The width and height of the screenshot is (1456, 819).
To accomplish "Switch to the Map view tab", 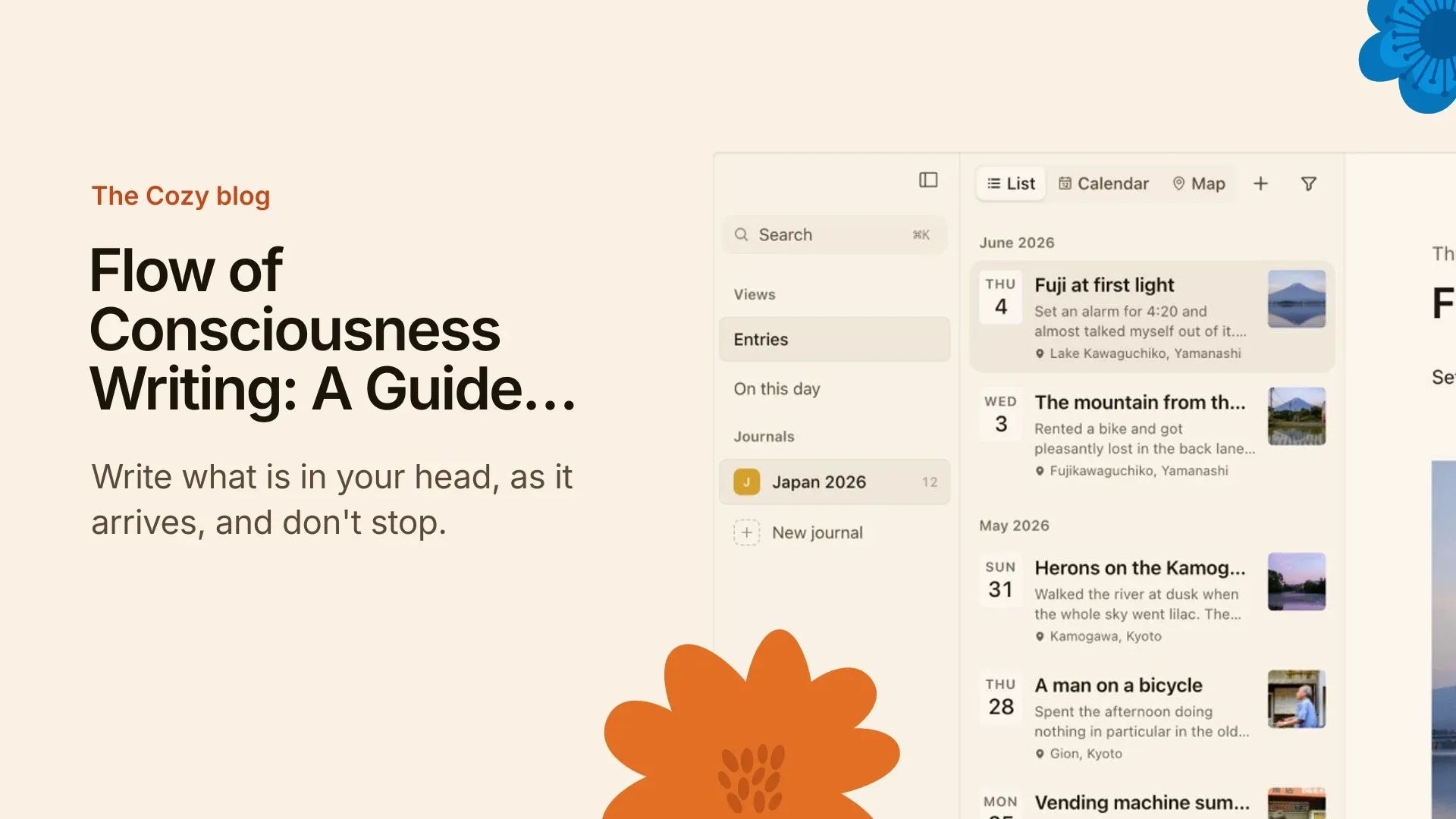I will point(1199,184).
